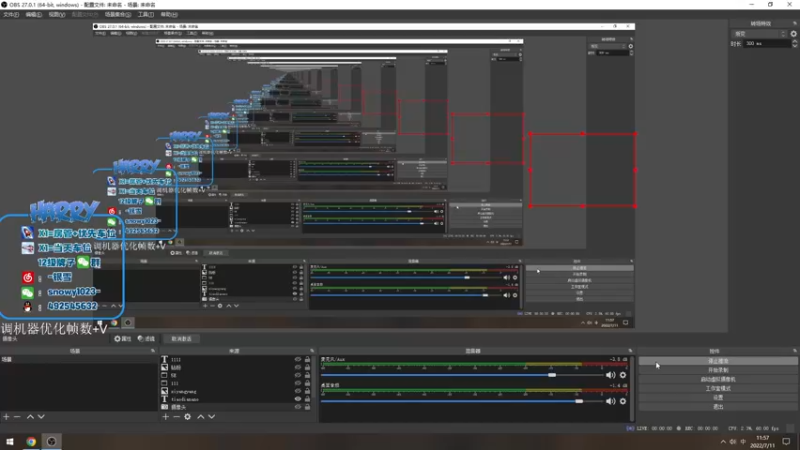Open 文件(F) File menu
This screenshot has height=450, width=800.
pos(11,15)
